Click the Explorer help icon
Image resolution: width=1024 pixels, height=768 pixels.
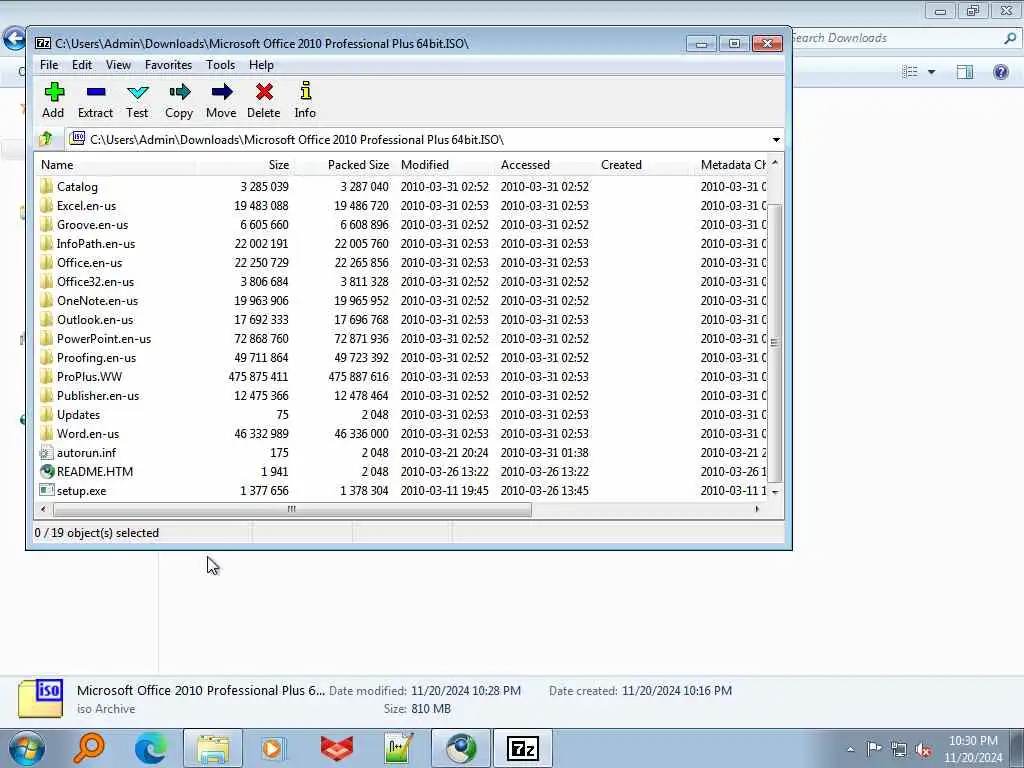click(1000, 71)
